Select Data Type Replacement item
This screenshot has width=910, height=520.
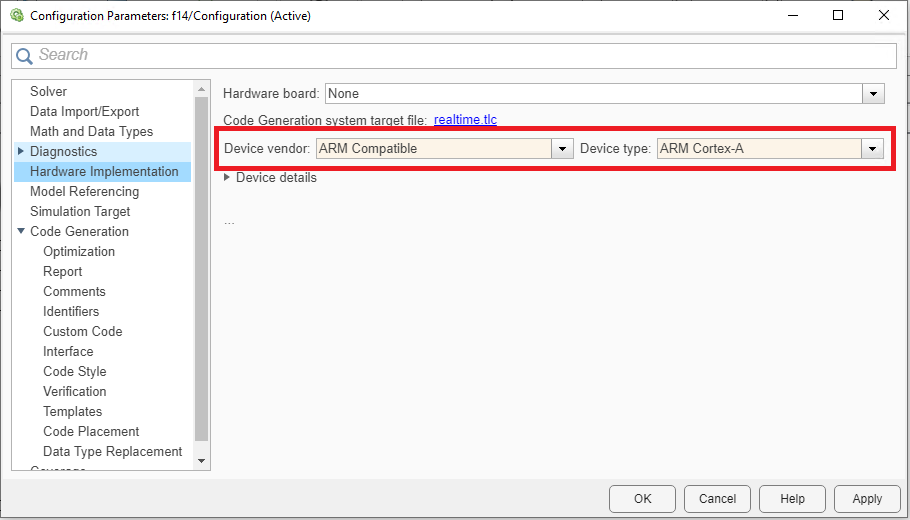[x=112, y=451]
